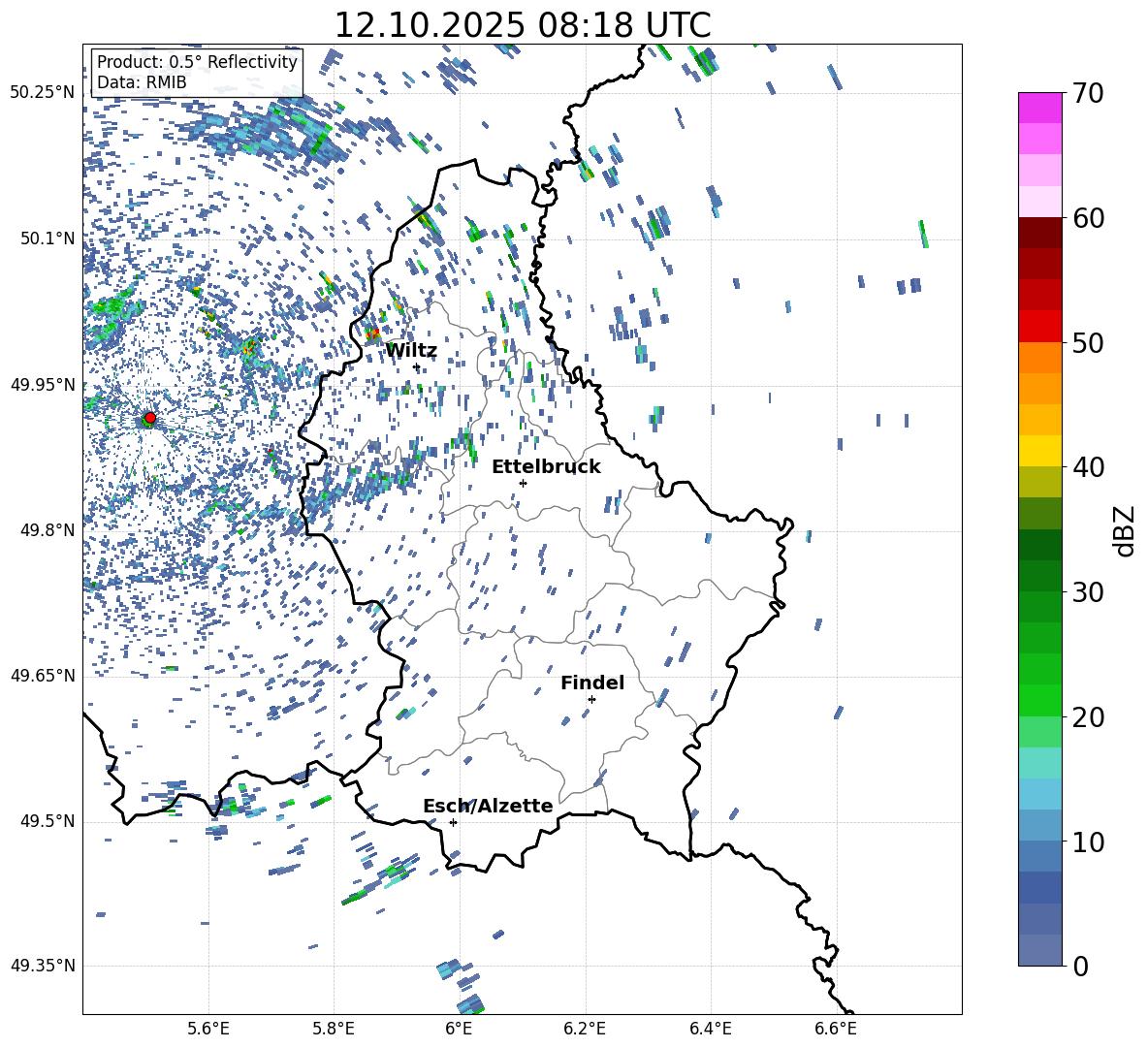1148x1048 pixels.
Task: Click the red radar site marker dot
Action: click(x=150, y=417)
